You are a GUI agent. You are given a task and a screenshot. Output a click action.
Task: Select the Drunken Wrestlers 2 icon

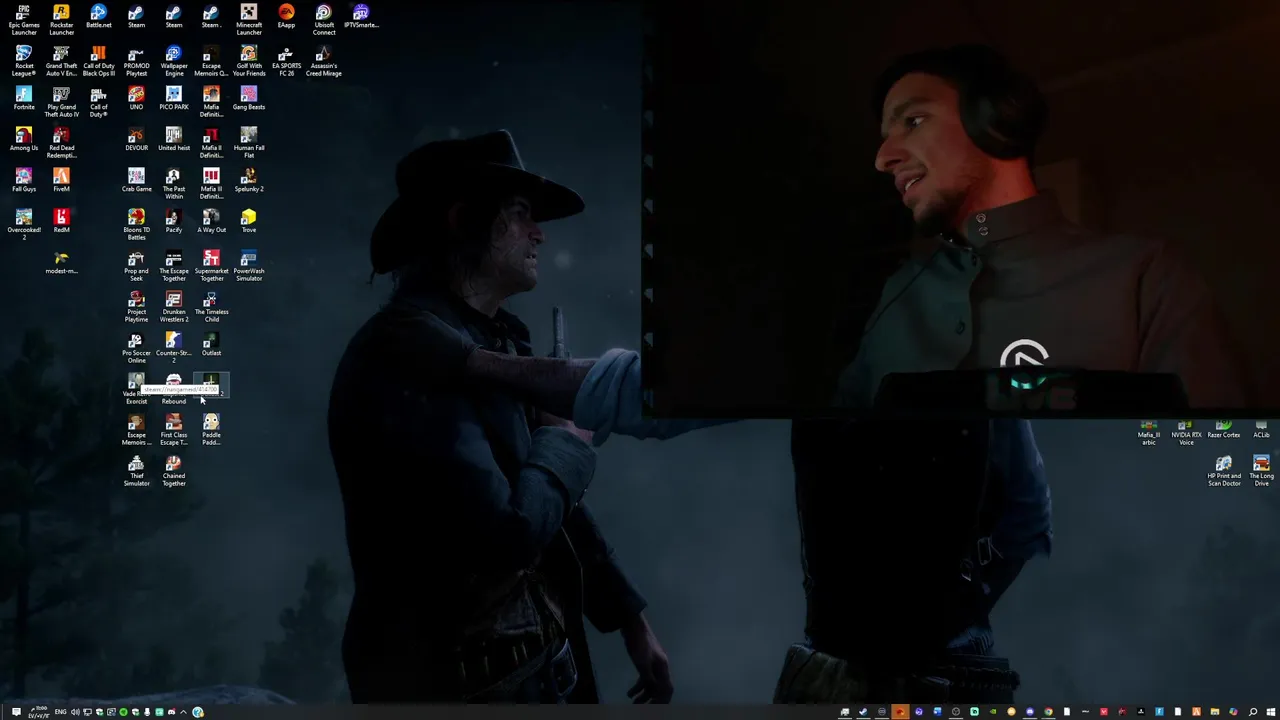pos(174,307)
